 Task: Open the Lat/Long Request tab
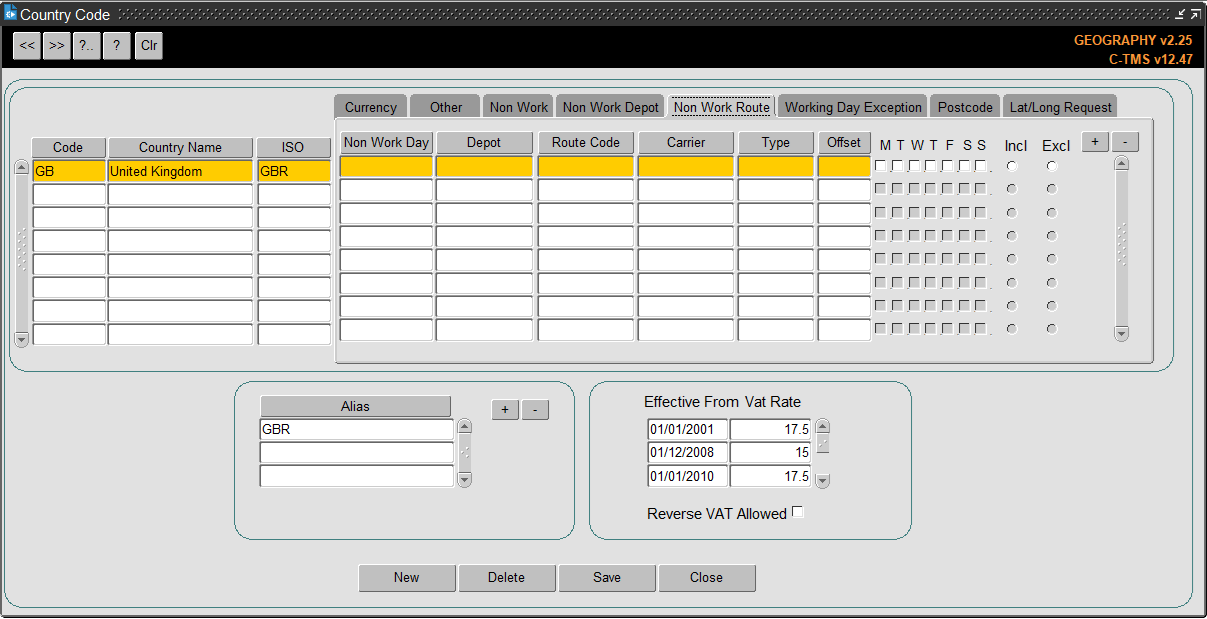(x=1060, y=107)
